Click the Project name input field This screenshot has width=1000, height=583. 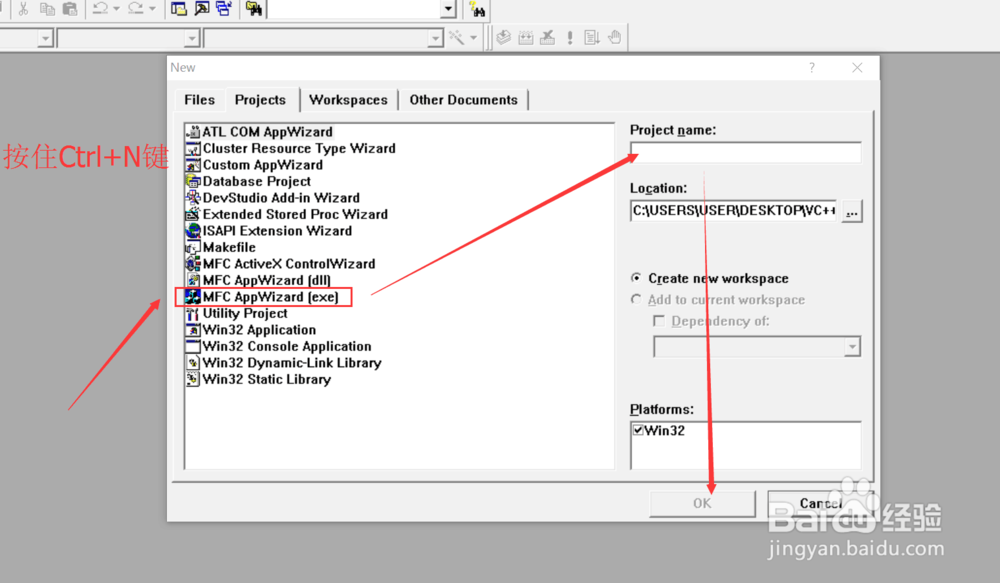(x=746, y=152)
